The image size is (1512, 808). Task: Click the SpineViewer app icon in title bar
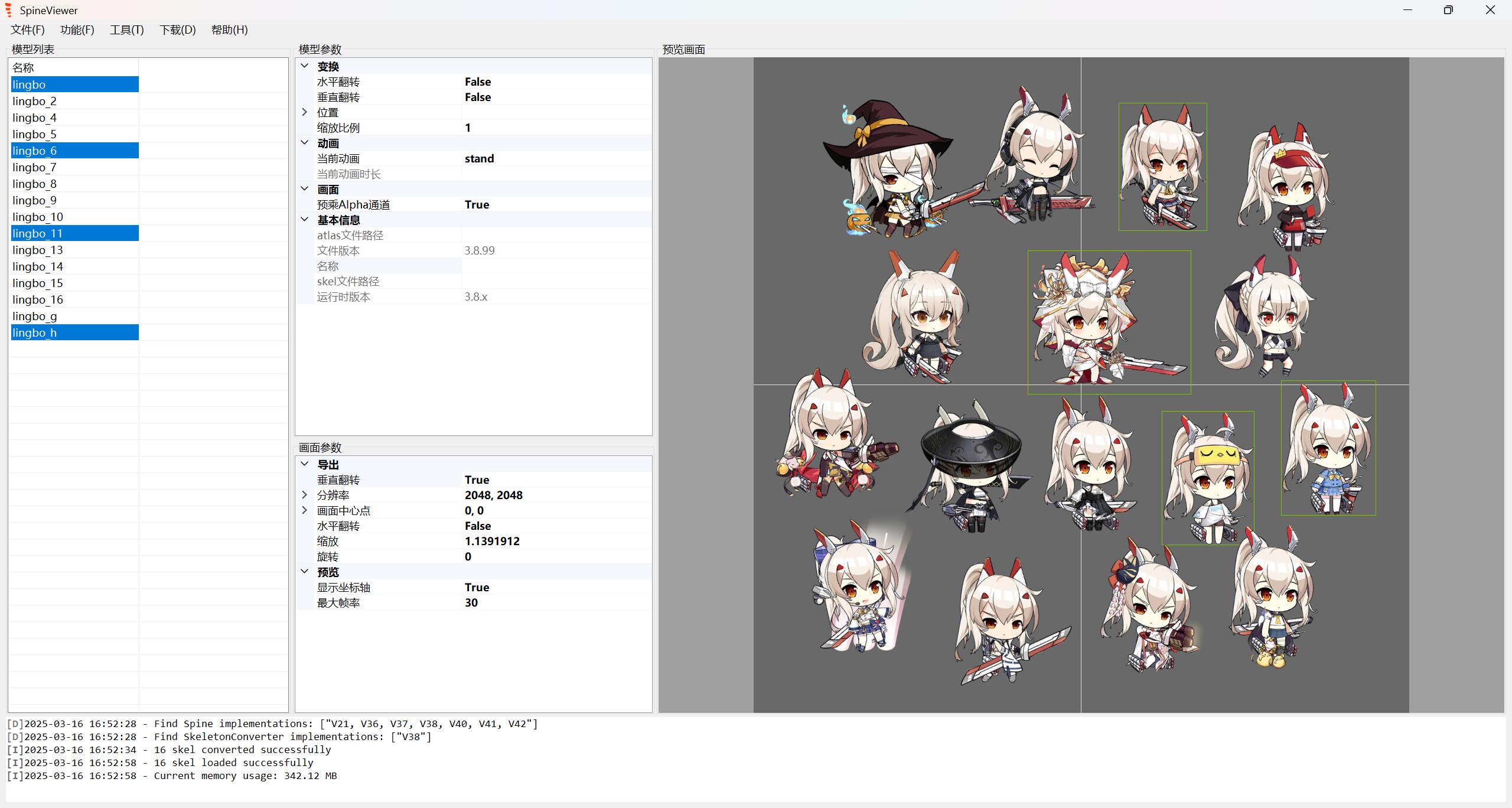pos(8,10)
